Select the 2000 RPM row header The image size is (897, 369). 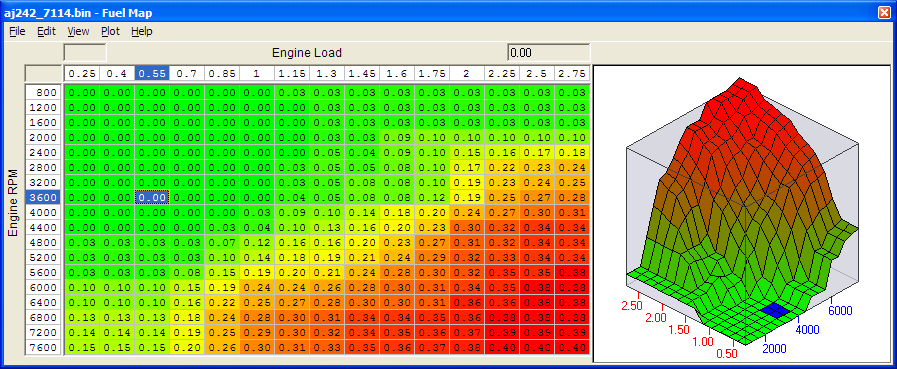tap(44, 137)
